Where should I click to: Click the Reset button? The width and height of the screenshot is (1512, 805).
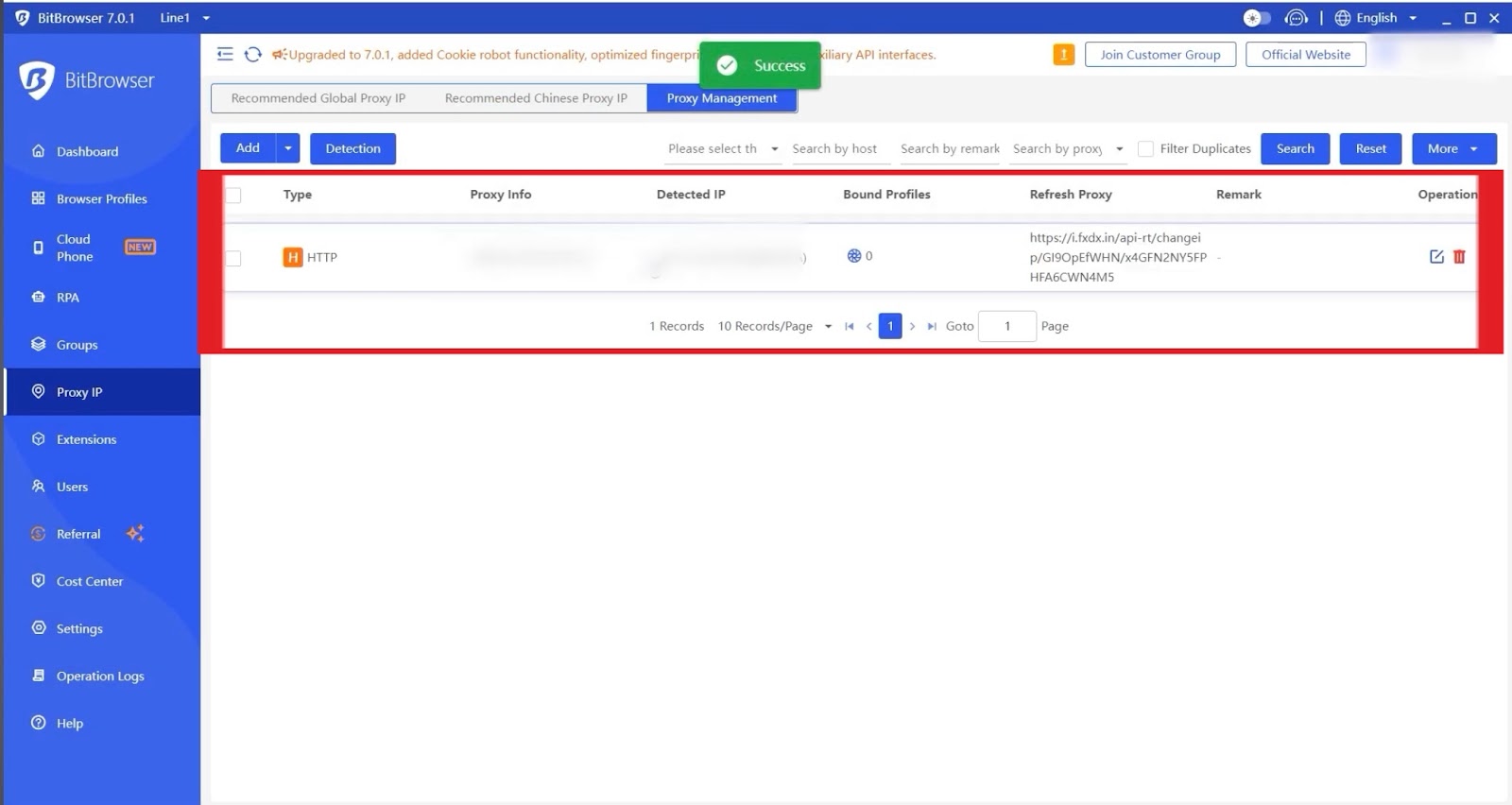[x=1370, y=148]
